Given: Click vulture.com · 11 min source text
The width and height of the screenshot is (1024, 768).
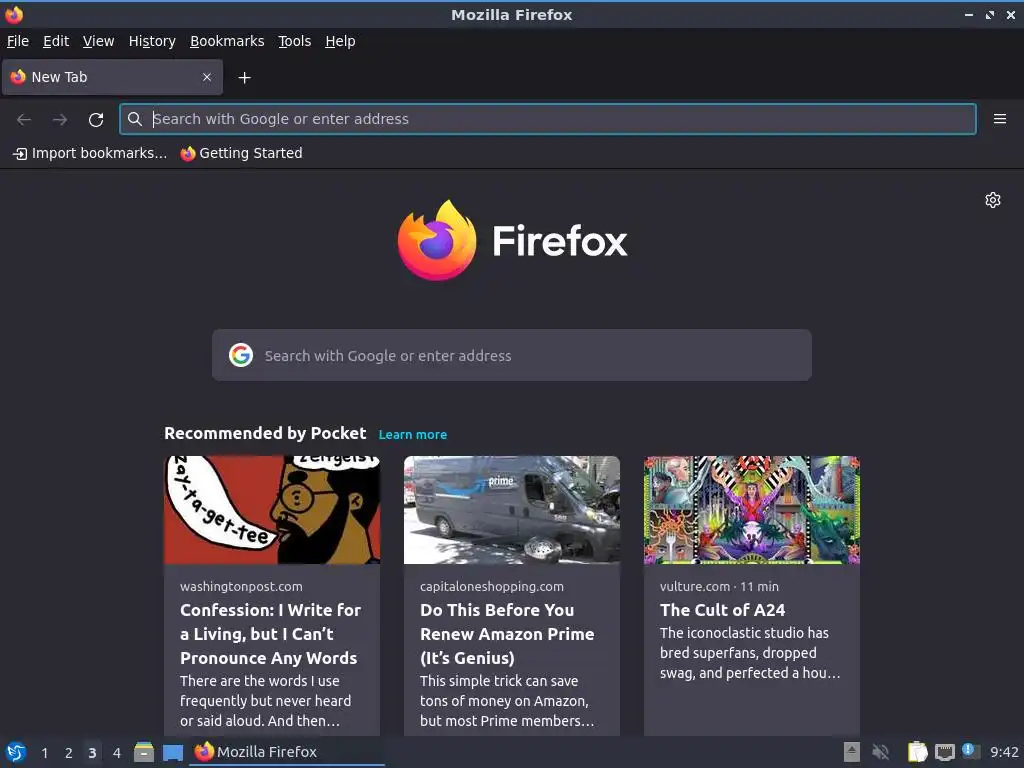Looking at the screenshot, I should click(x=719, y=586).
